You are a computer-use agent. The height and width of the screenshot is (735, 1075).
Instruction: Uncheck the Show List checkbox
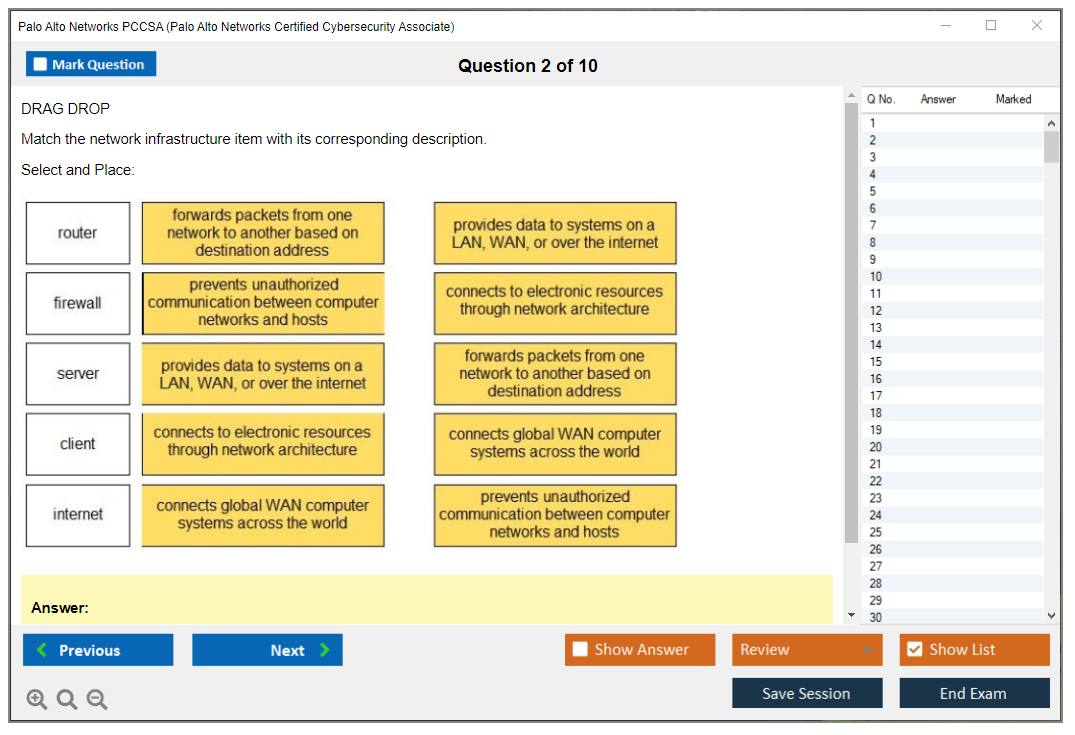(914, 650)
